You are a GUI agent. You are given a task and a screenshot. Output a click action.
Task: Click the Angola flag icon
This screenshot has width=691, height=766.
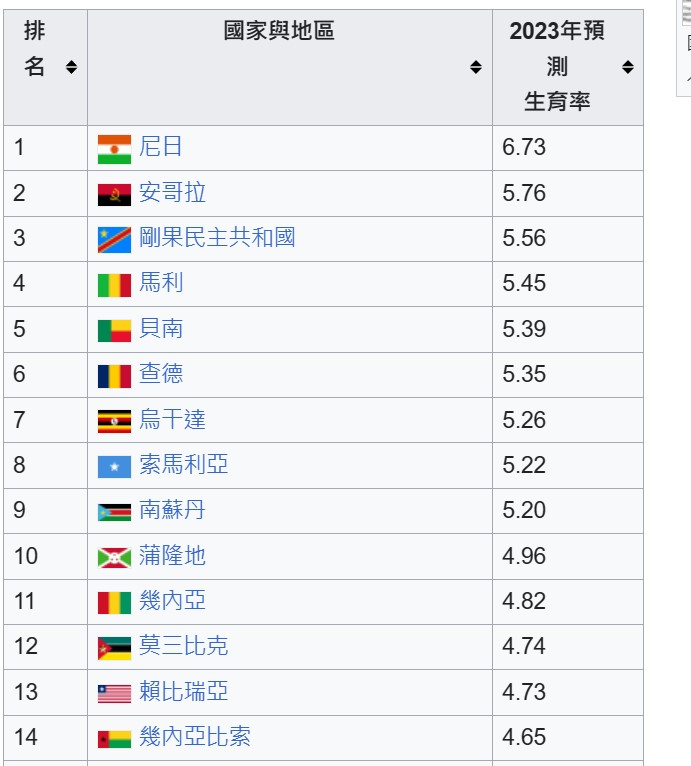(x=114, y=195)
